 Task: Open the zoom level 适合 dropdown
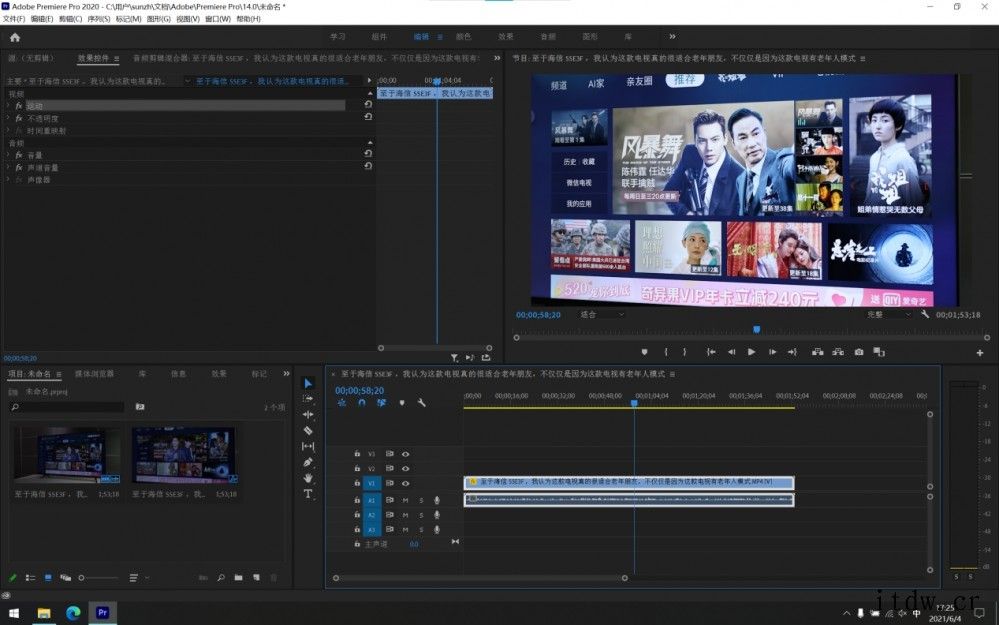[x=601, y=315]
